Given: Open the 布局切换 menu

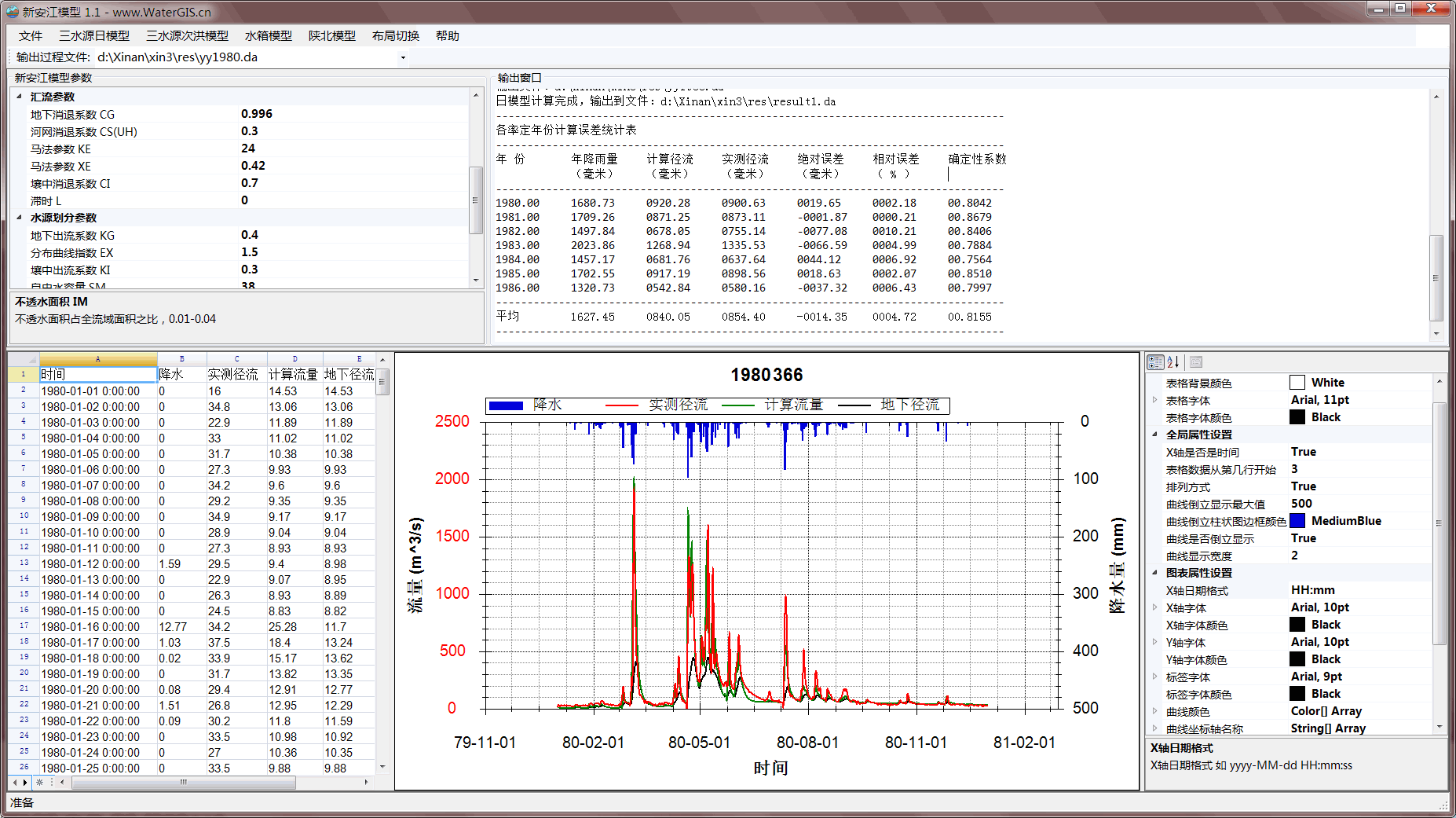Looking at the screenshot, I should pos(395,36).
